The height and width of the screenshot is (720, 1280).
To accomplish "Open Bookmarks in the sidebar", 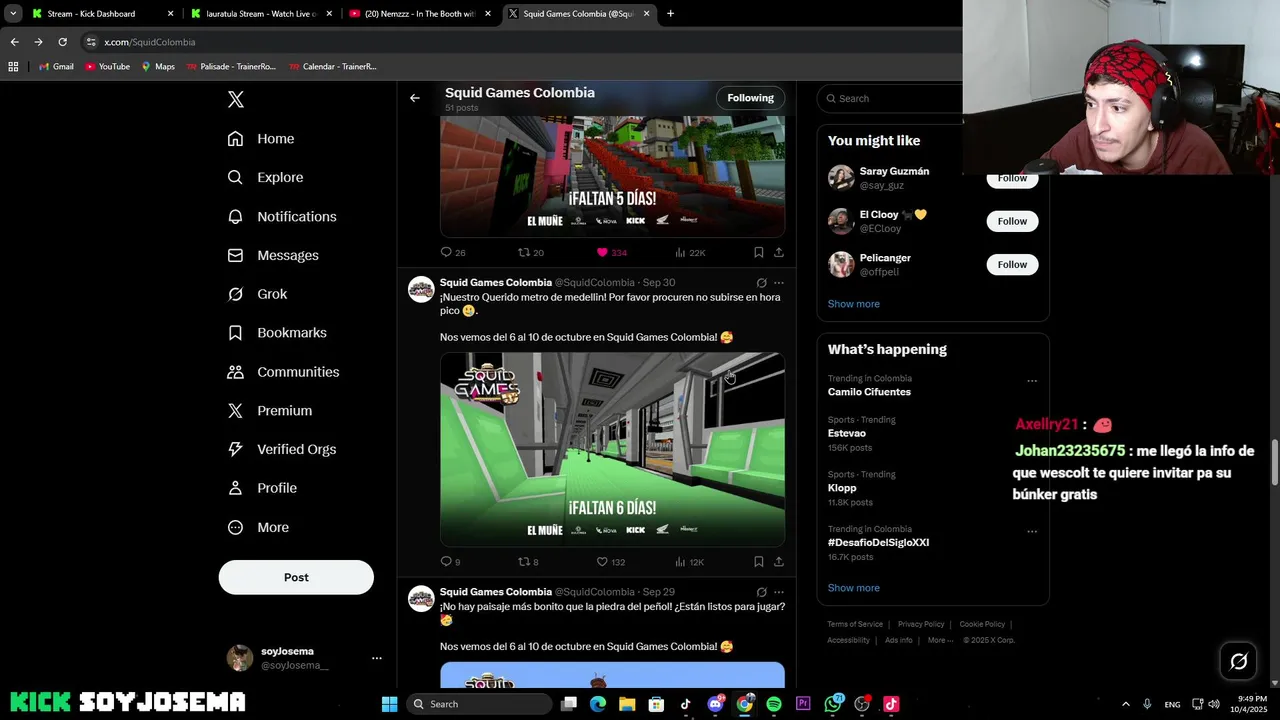I will (277, 333).
